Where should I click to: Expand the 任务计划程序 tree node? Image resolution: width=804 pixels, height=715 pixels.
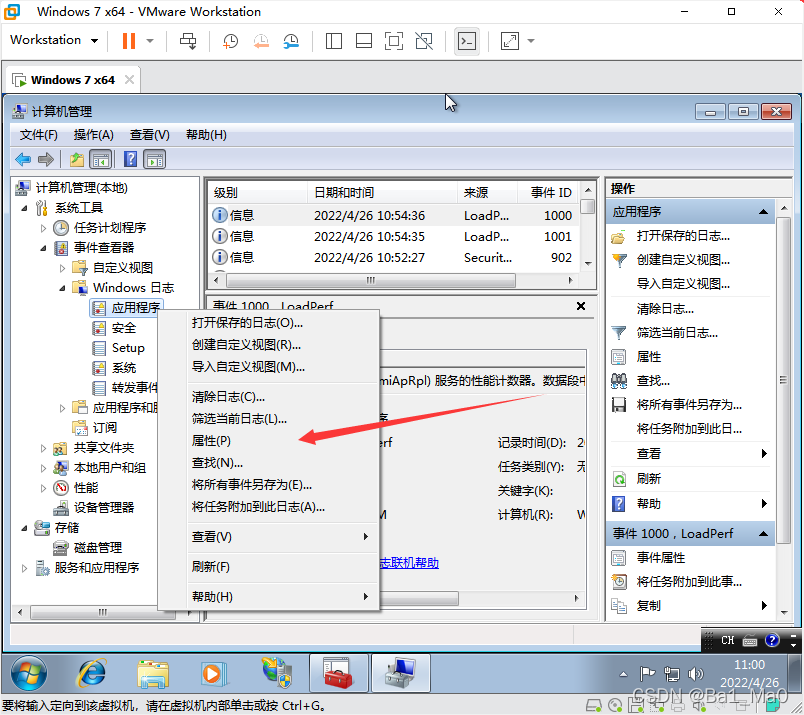pyautogui.click(x=44, y=228)
